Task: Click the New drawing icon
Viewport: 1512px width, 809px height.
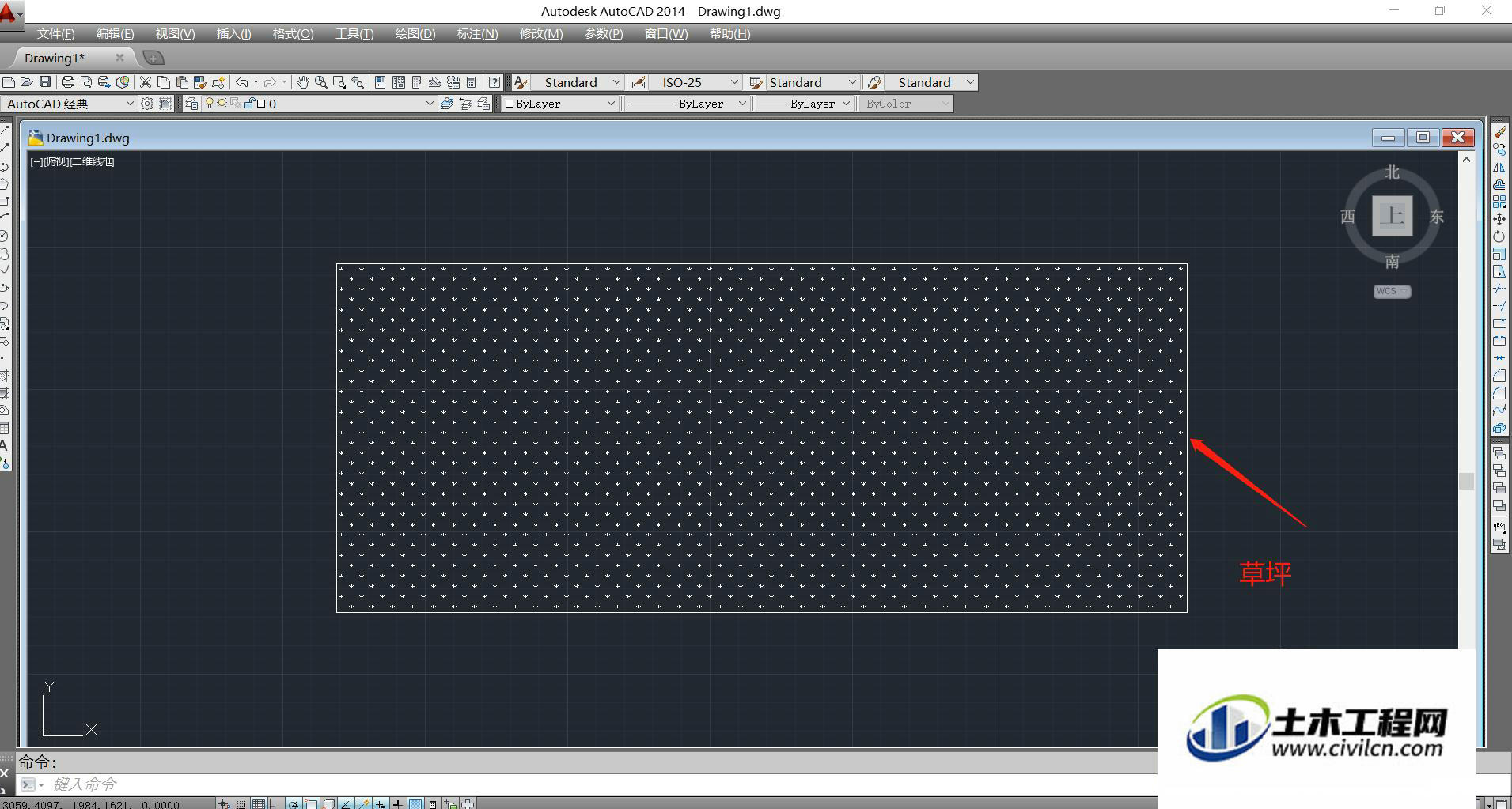Action: pyautogui.click(x=9, y=82)
